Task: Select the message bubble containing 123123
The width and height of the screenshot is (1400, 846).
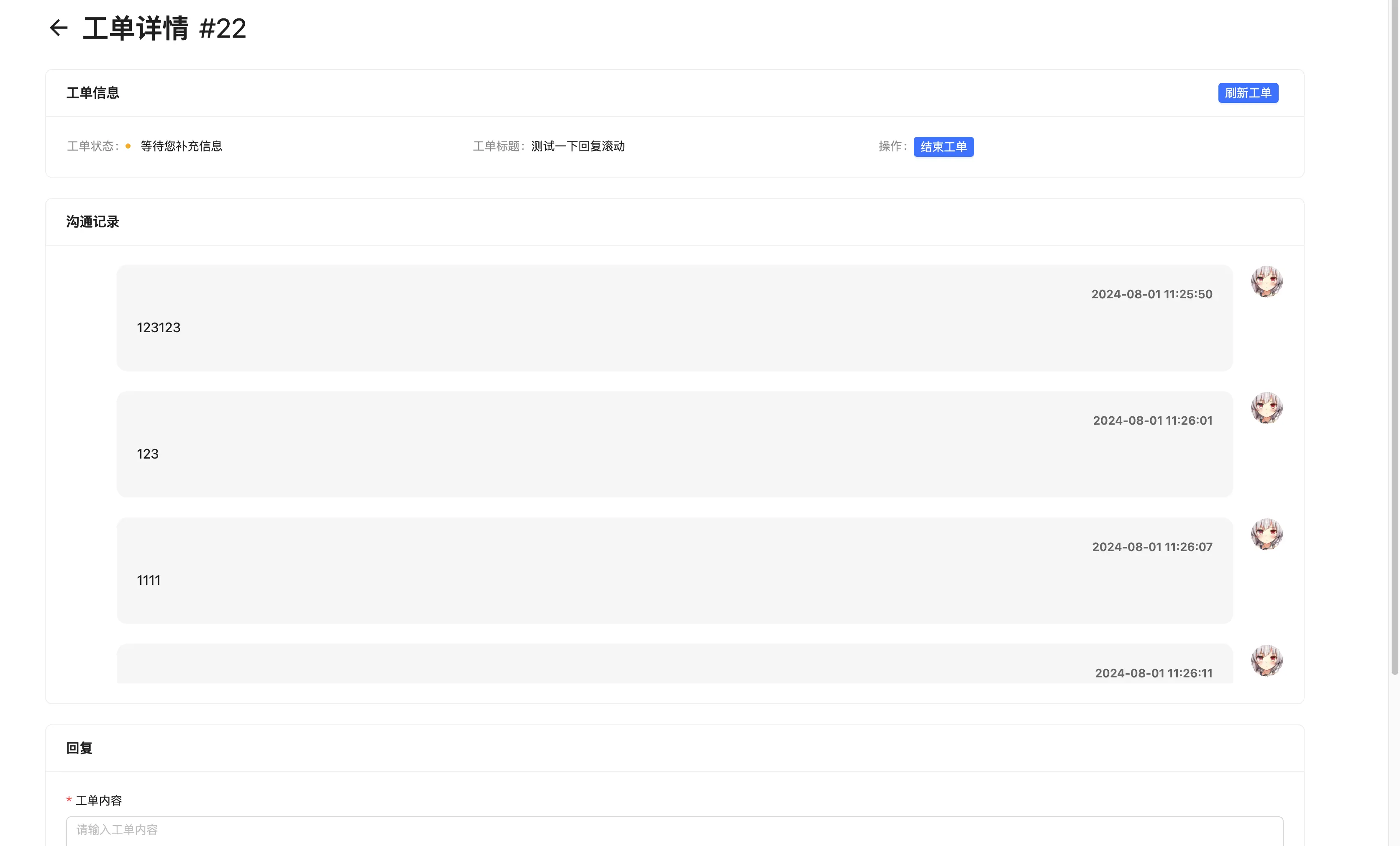Action: [x=674, y=318]
